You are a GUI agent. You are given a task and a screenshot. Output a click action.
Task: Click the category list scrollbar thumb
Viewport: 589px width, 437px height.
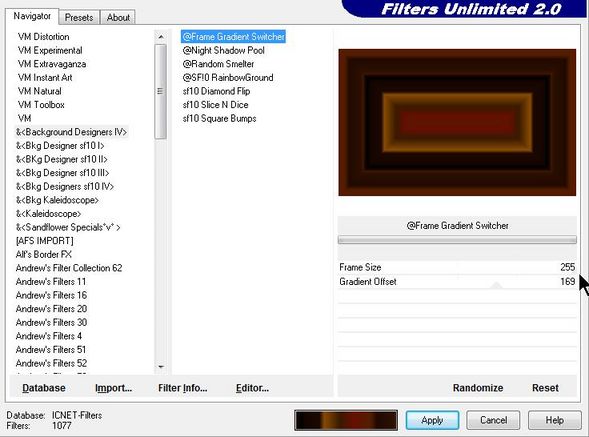[x=160, y=91]
